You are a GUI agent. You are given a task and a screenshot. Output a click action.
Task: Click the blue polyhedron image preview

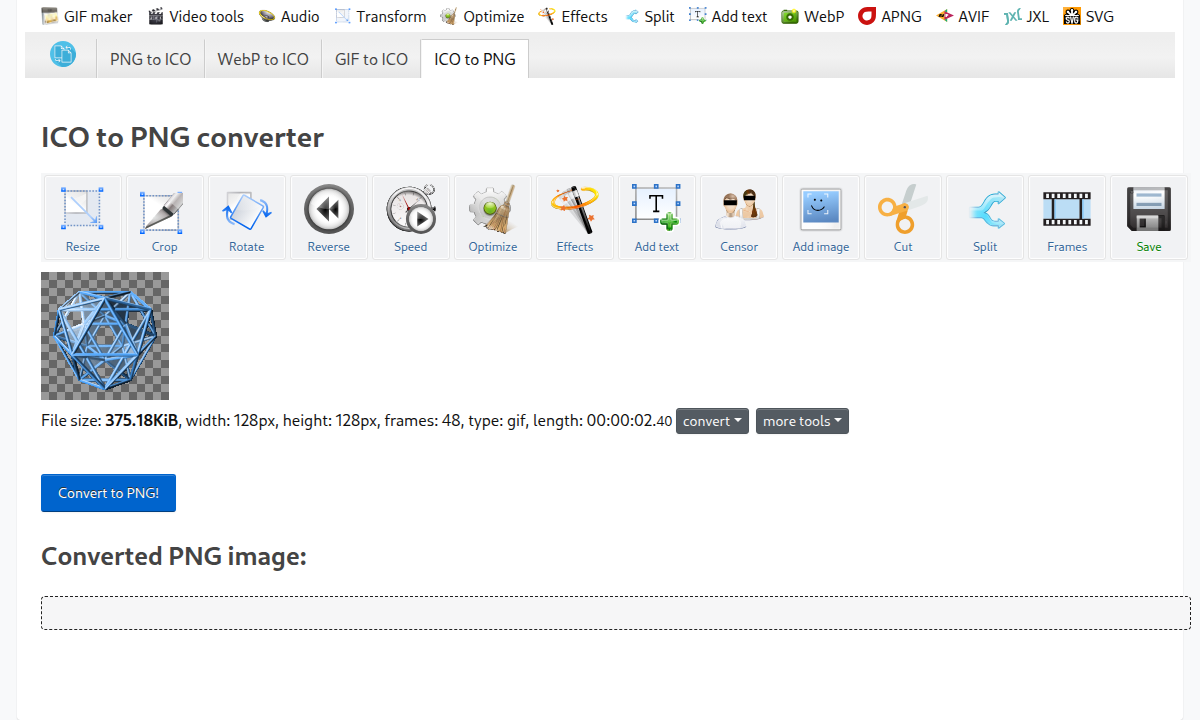[105, 336]
